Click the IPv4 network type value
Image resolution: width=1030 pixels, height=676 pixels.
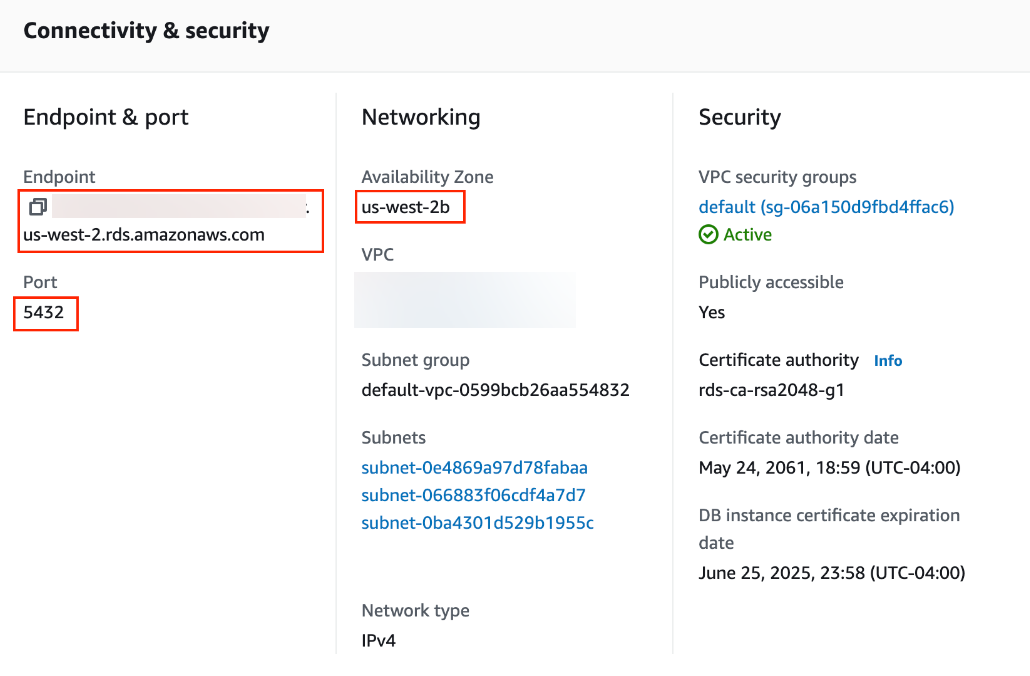point(377,640)
